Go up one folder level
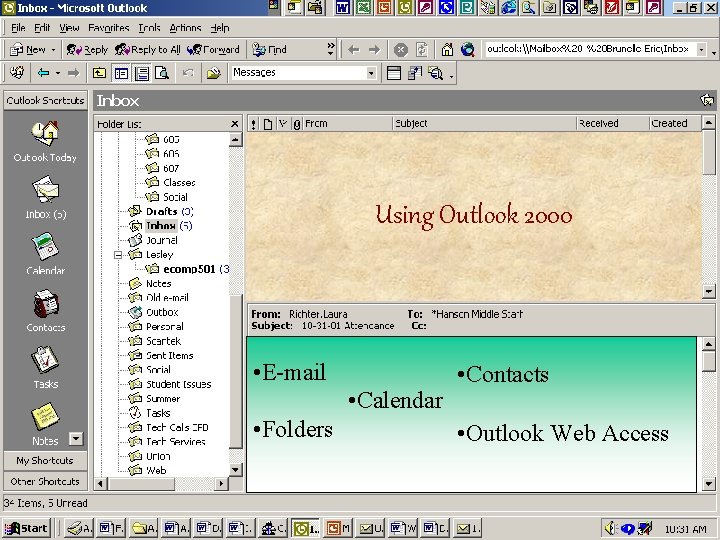This screenshot has width=720, height=540. pyautogui.click(x=99, y=73)
